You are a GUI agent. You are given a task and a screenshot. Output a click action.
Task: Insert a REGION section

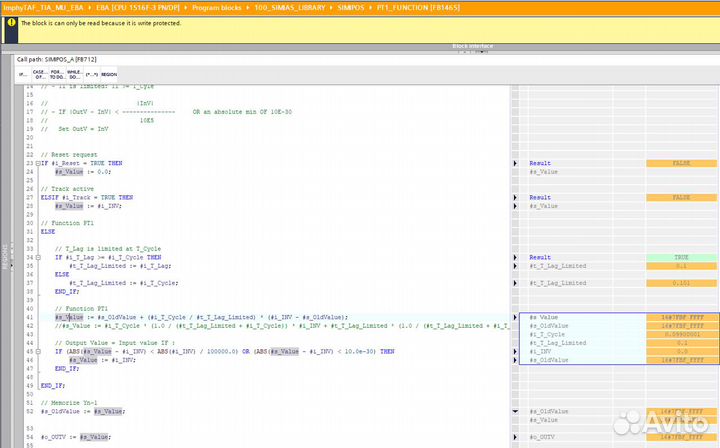[x=109, y=74]
